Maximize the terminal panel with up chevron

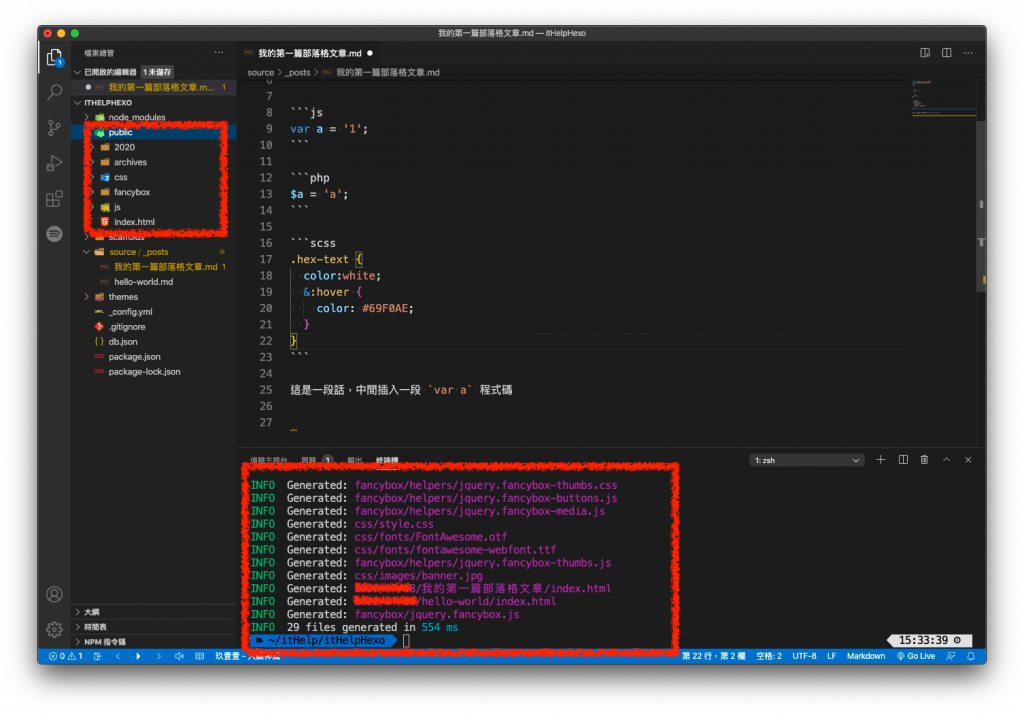point(946,460)
